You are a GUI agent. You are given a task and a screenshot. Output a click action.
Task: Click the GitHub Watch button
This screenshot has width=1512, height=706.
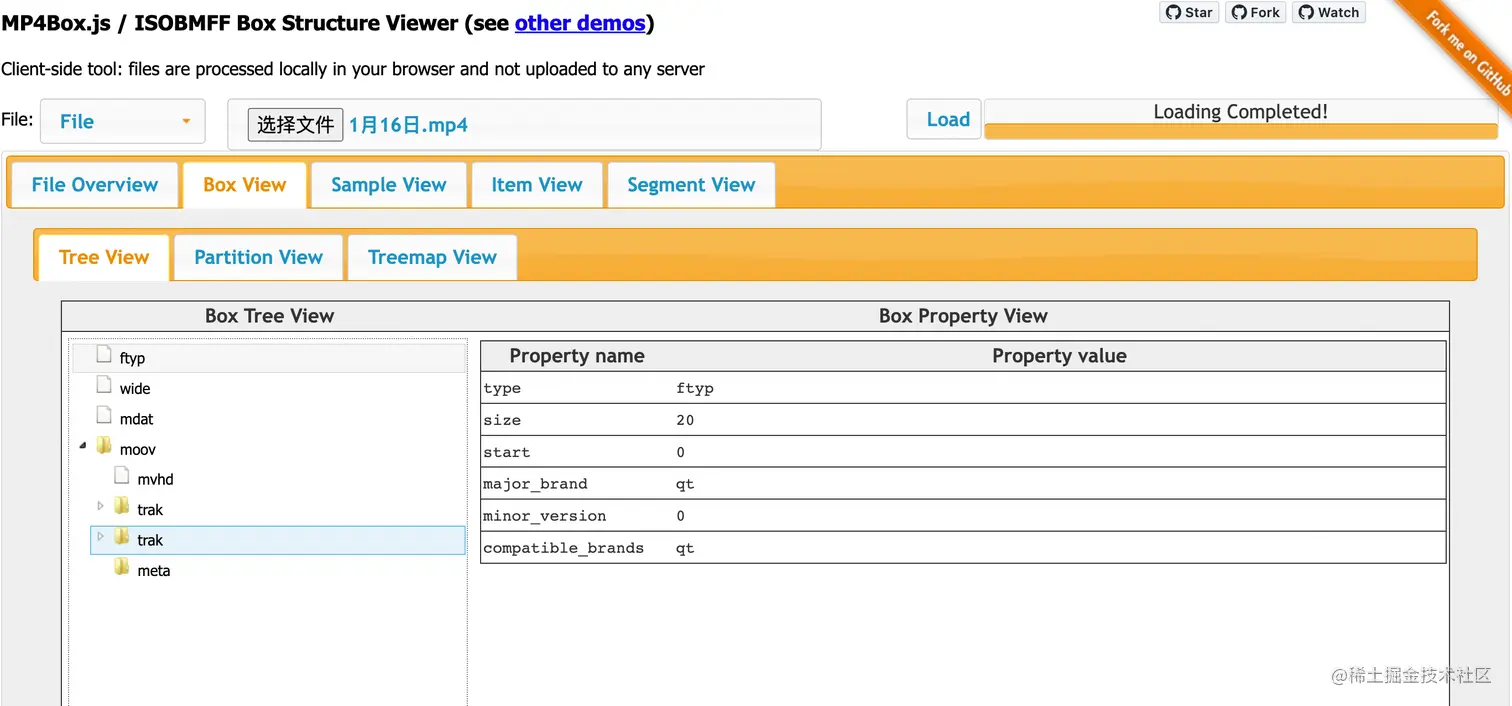pyautogui.click(x=1329, y=12)
